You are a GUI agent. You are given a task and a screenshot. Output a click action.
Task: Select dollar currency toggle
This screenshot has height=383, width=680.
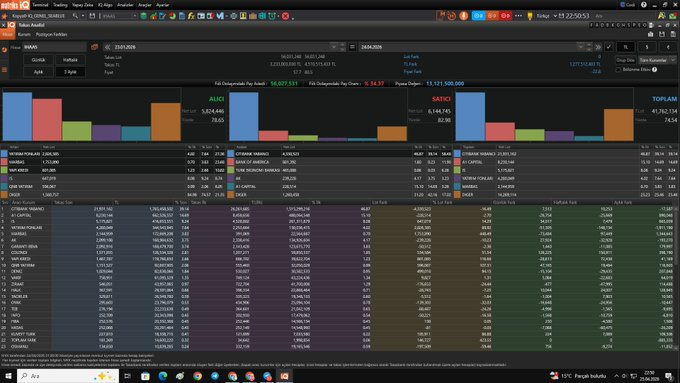tap(647, 47)
